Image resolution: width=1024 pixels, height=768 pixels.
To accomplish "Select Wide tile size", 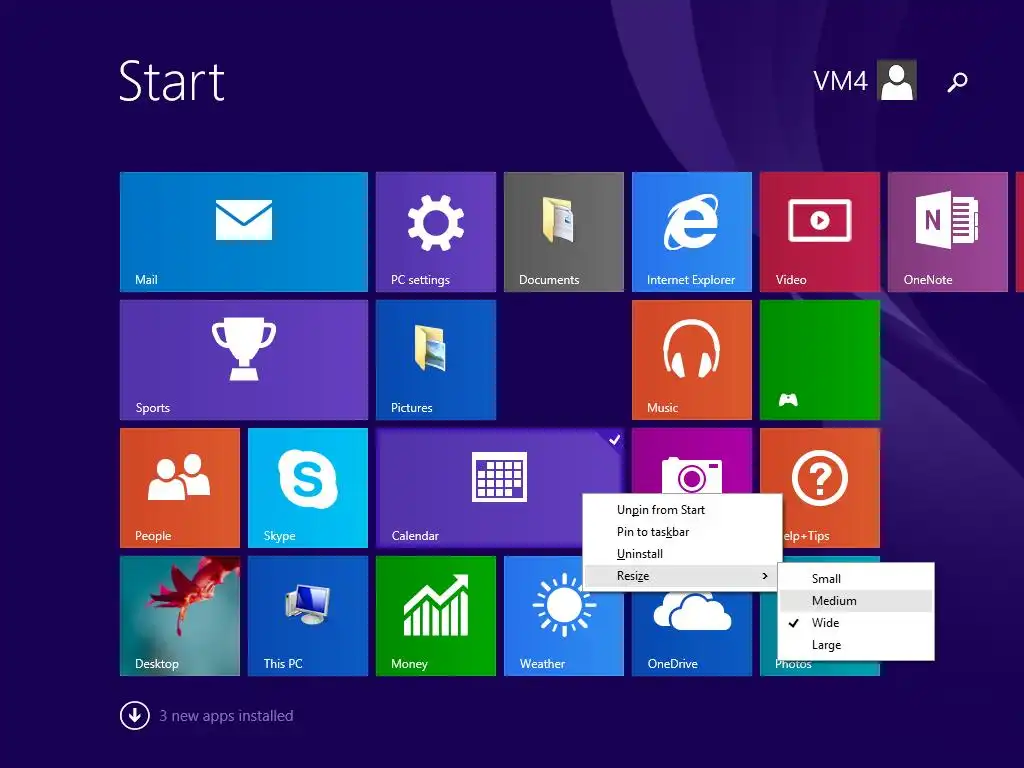I will (x=856, y=623).
